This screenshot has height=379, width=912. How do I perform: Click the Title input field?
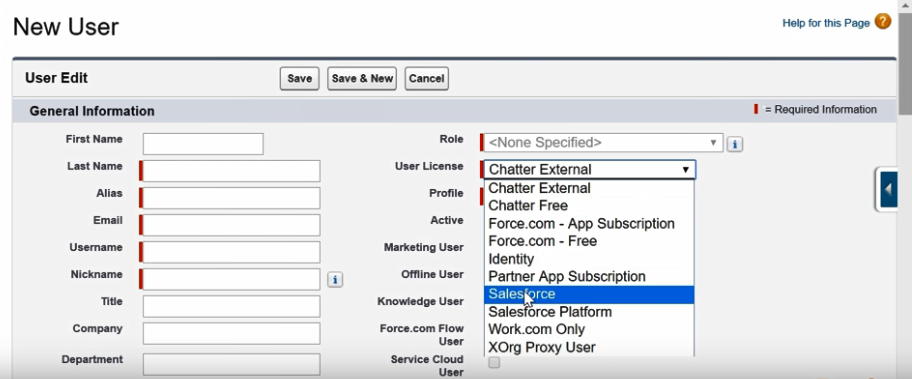pos(231,306)
